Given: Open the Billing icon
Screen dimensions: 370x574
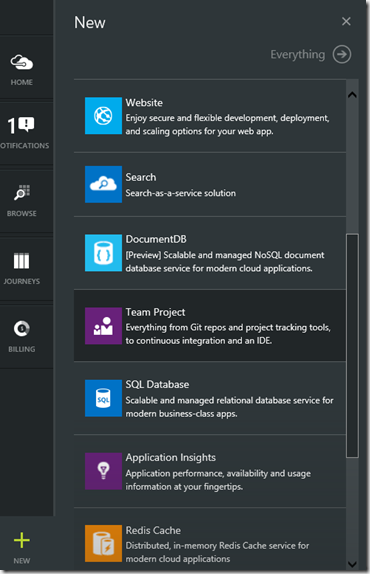Looking at the screenshot, I should point(22,328).
